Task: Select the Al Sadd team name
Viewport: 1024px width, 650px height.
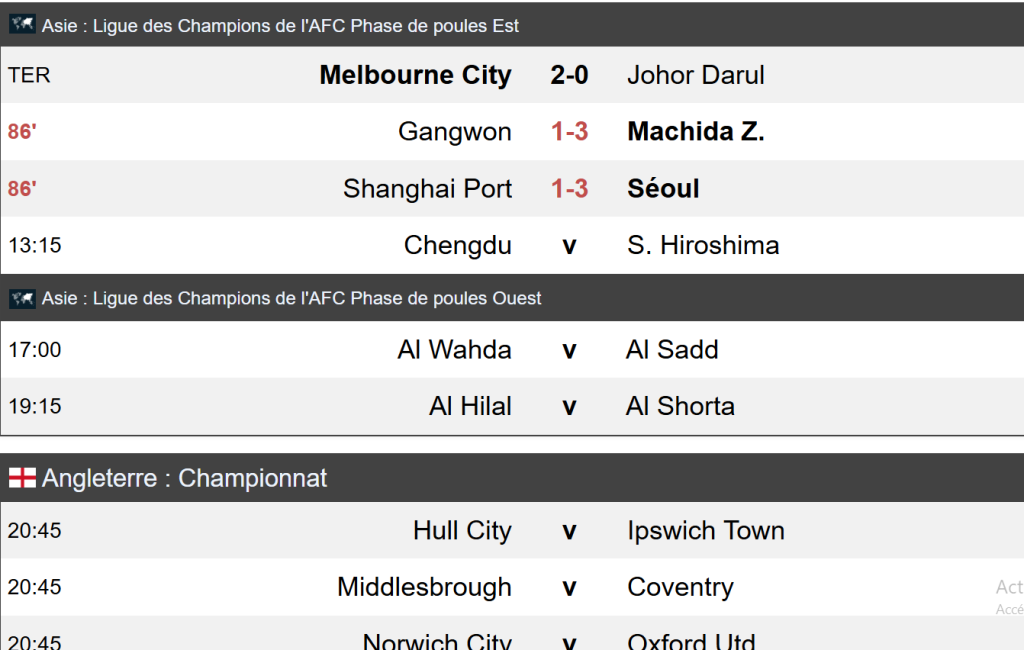Action: 672,350
